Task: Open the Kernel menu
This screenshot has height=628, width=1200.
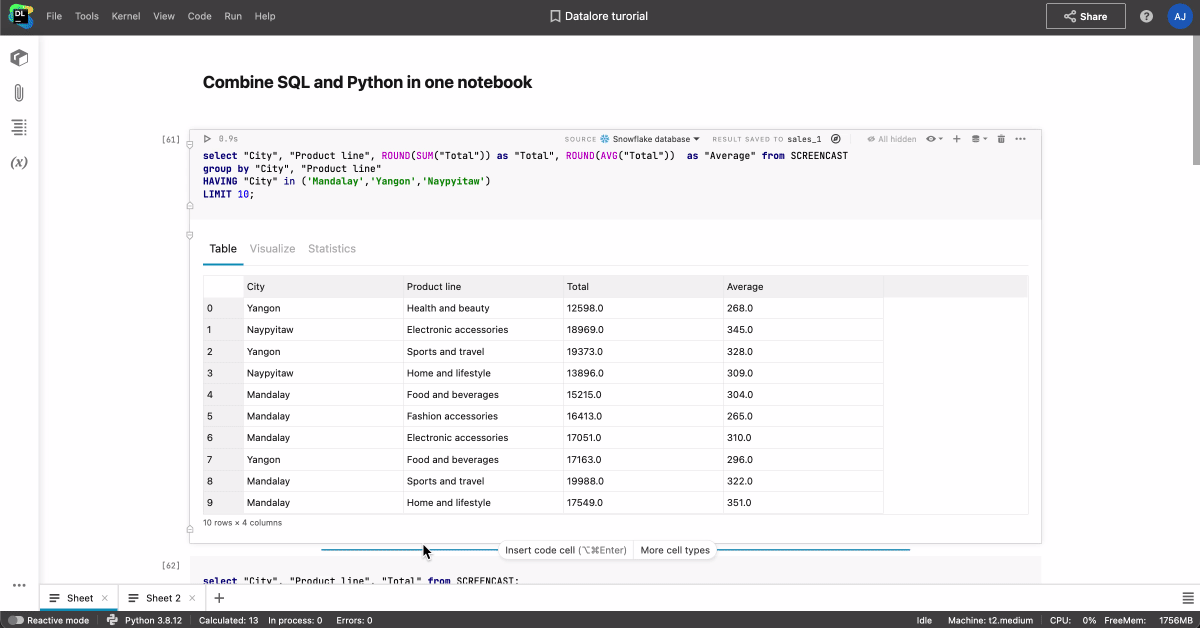Action: (126, 16)
